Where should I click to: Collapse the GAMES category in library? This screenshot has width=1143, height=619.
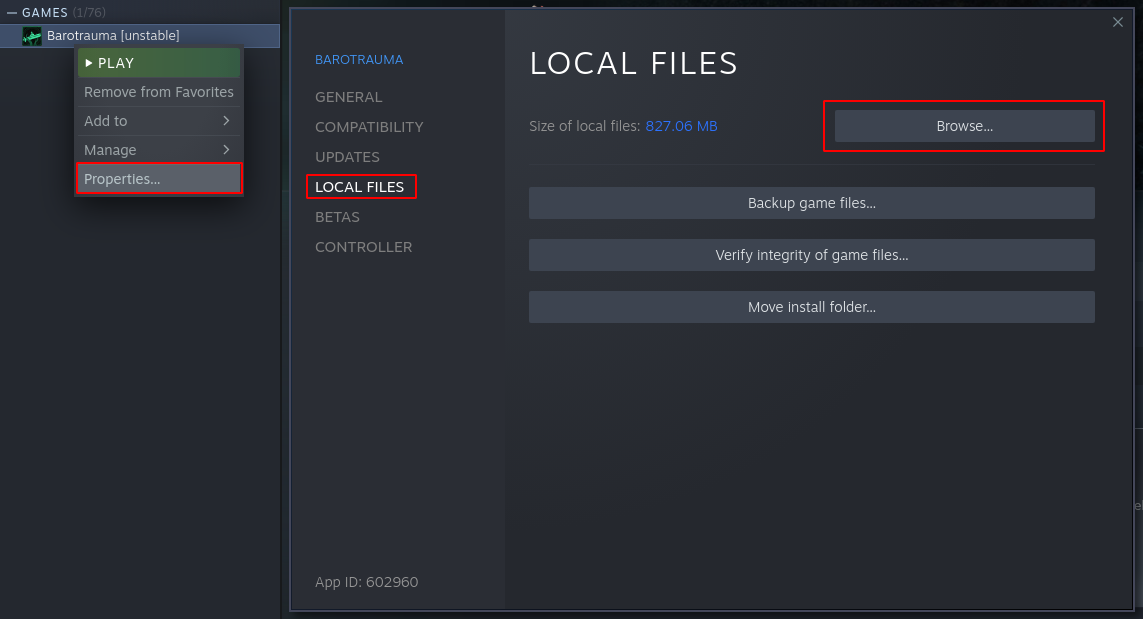point(12,12)
